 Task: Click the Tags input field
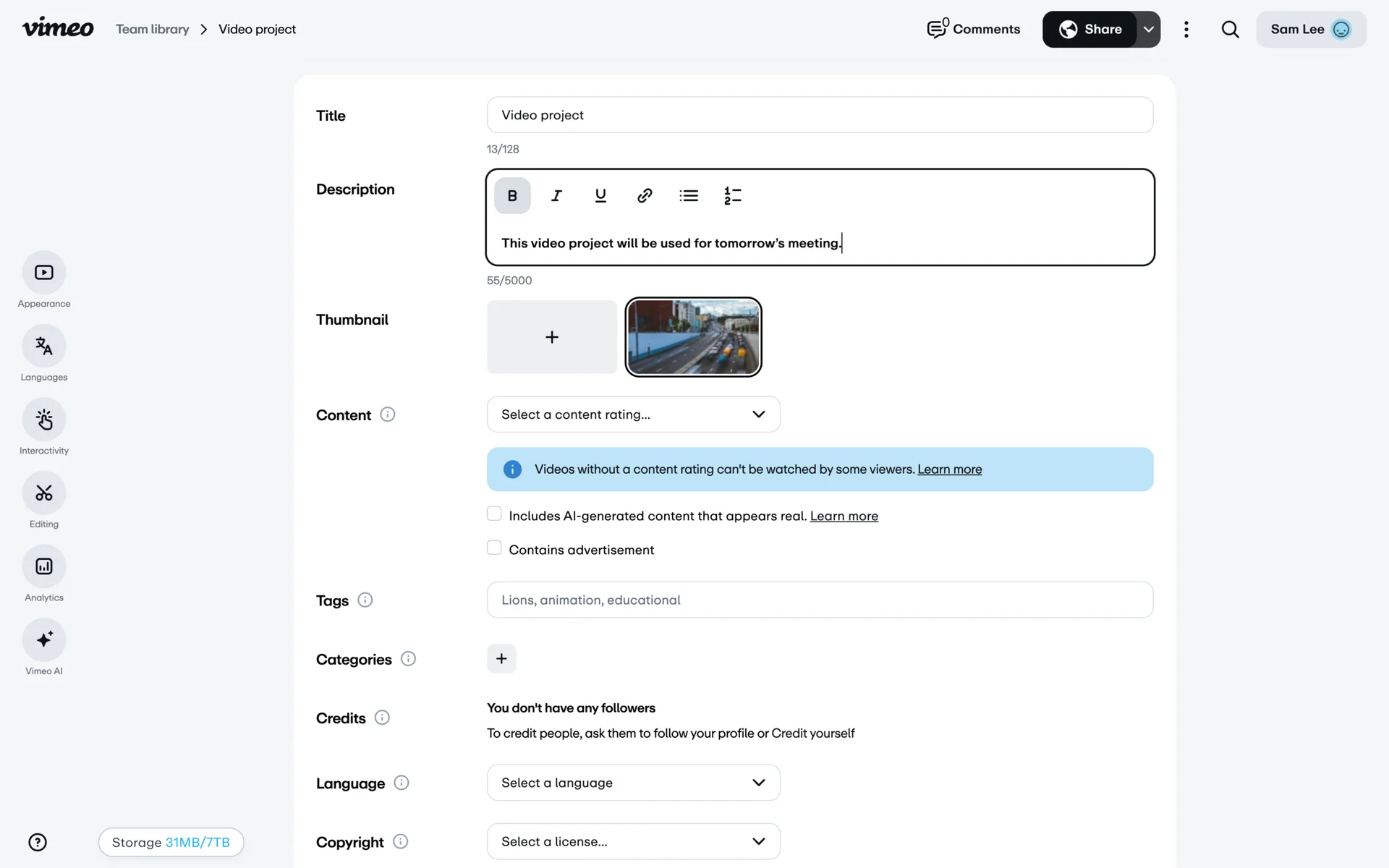[x=820, y=600]
